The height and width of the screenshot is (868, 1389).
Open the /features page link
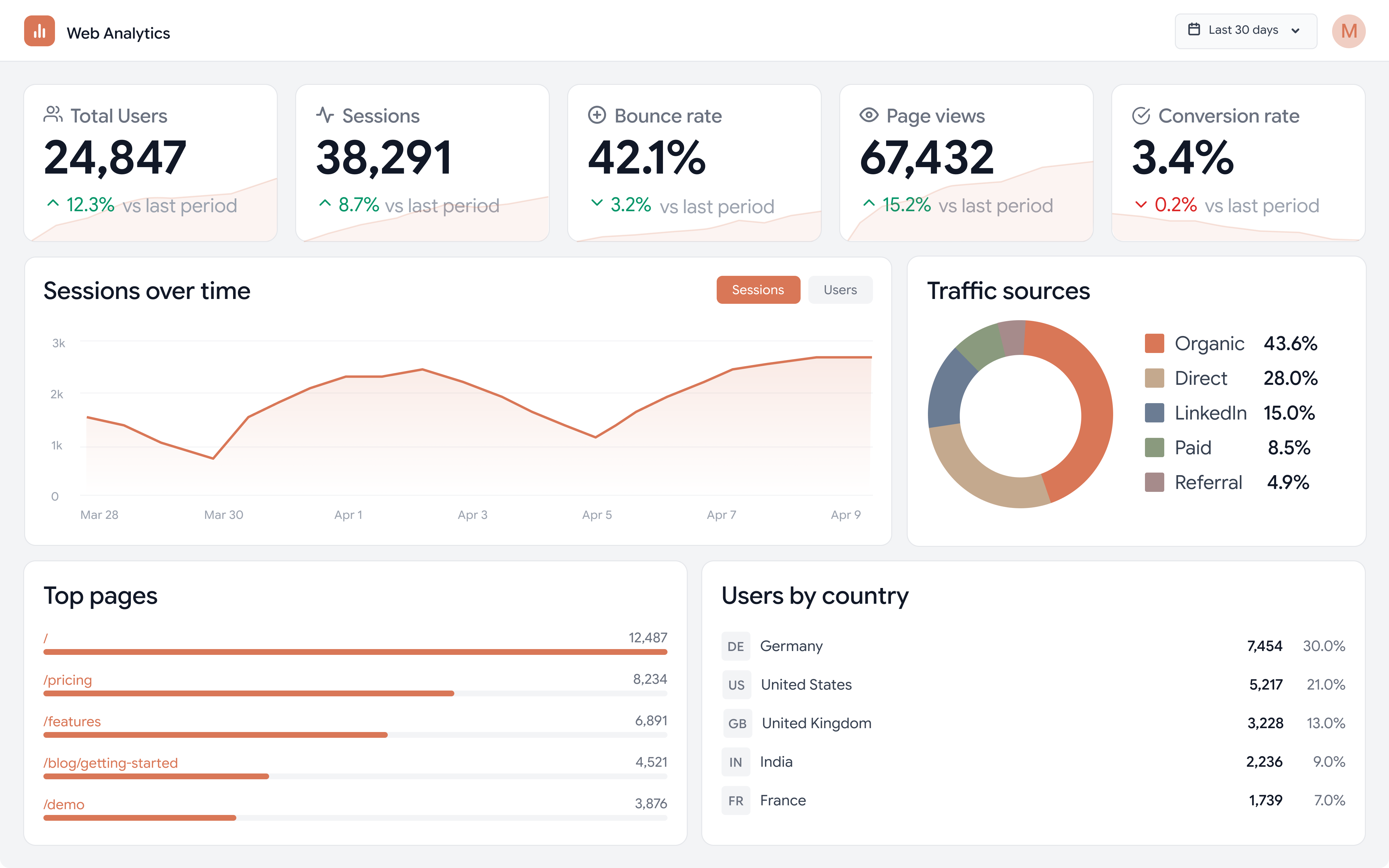72,721
